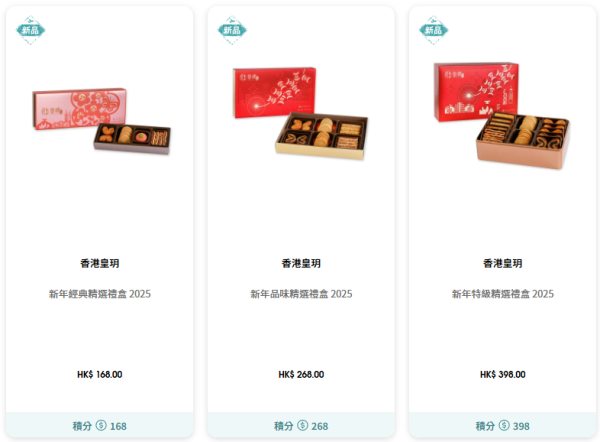Click the 香港皇玥 brand name on the middle card
Image resolution: width=600 pixels, height=442 pixels.
(x=301, y=263)
